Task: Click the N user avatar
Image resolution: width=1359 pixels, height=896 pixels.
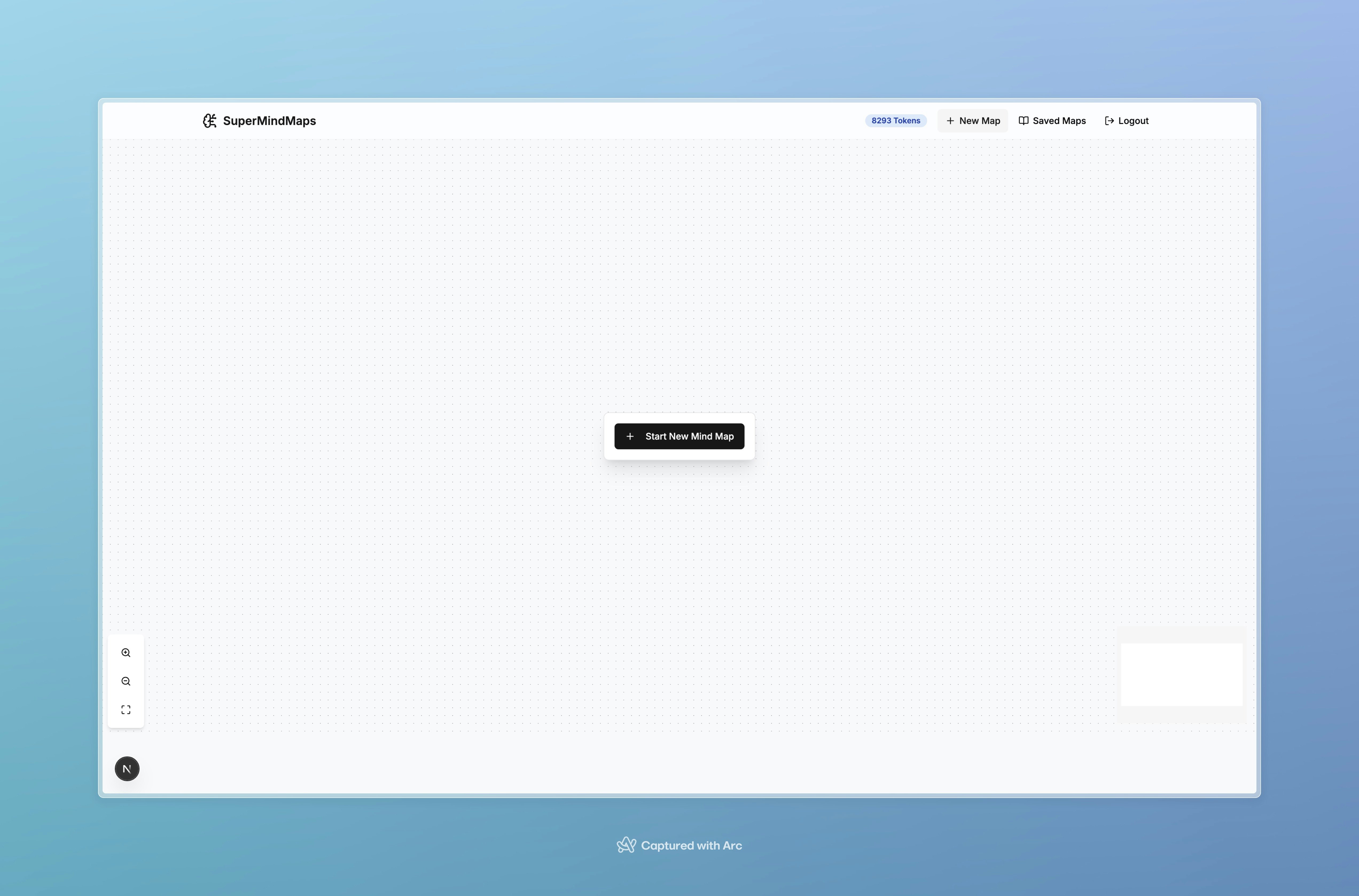Action: pos(126,769)
